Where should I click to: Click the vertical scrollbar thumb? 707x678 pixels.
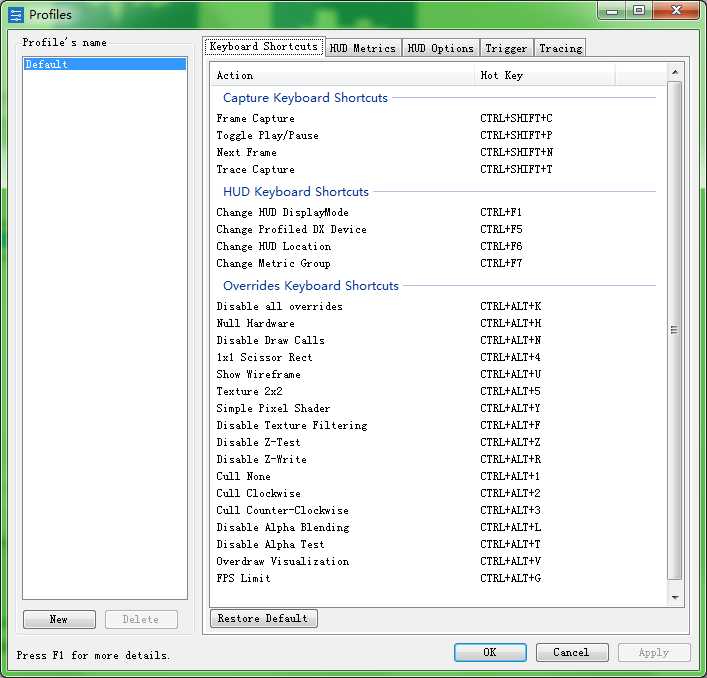click(675, 330)
